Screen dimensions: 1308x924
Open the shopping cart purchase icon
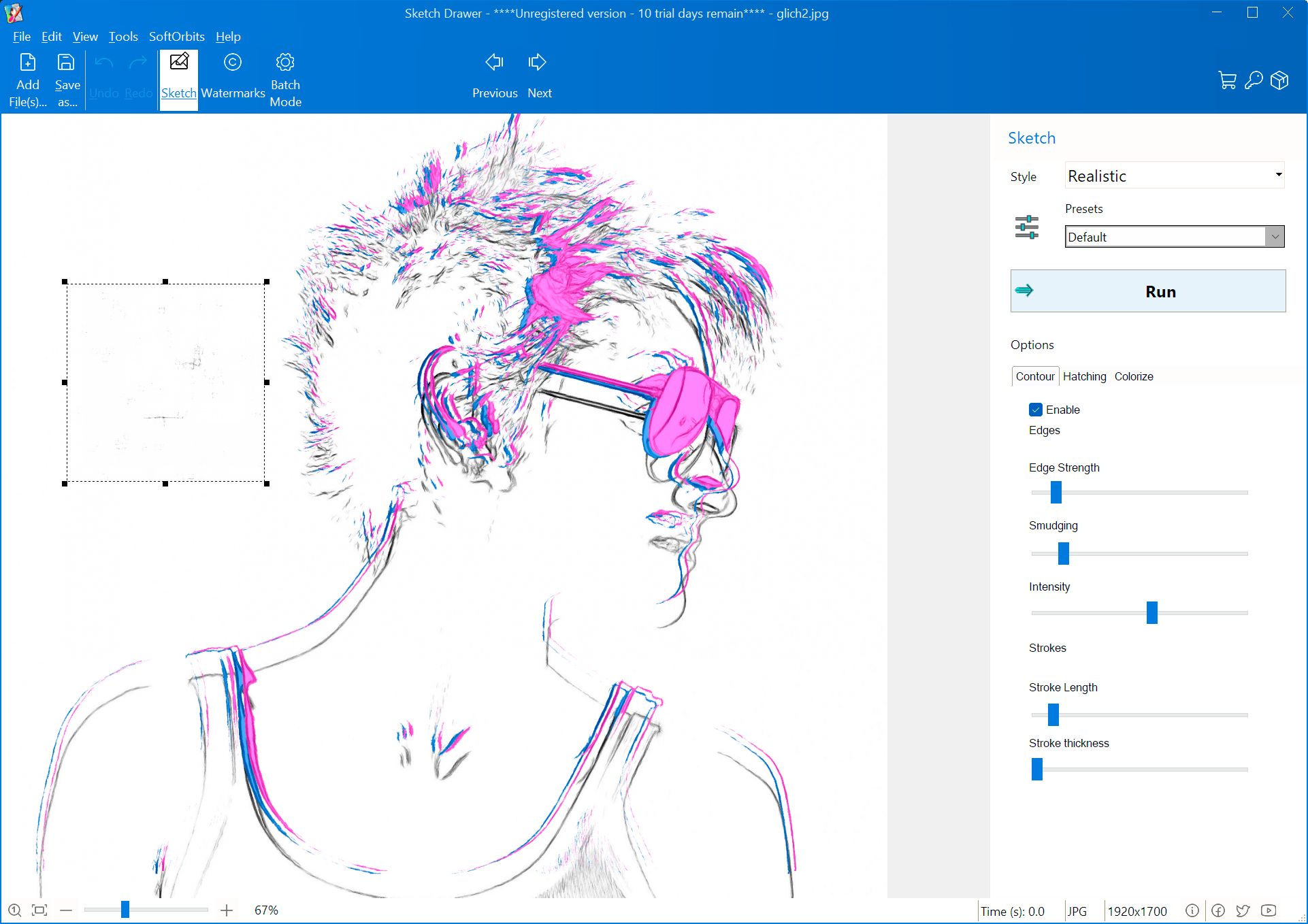click(1227, 81)
